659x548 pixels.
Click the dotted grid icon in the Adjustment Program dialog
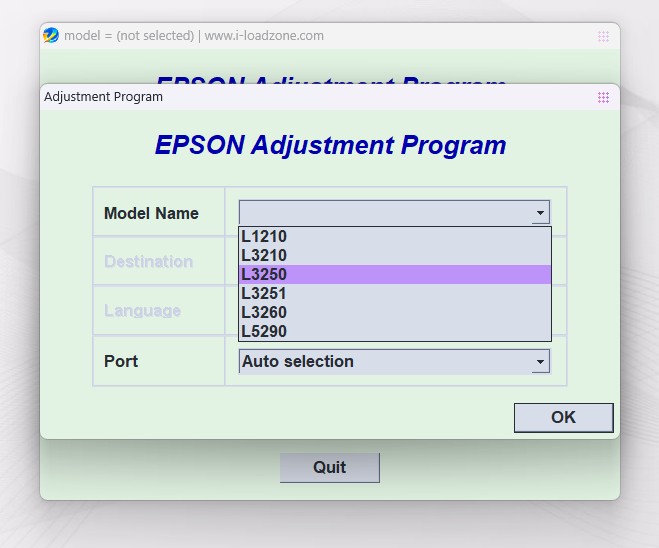pyautogui.click(x=603, y=97)
